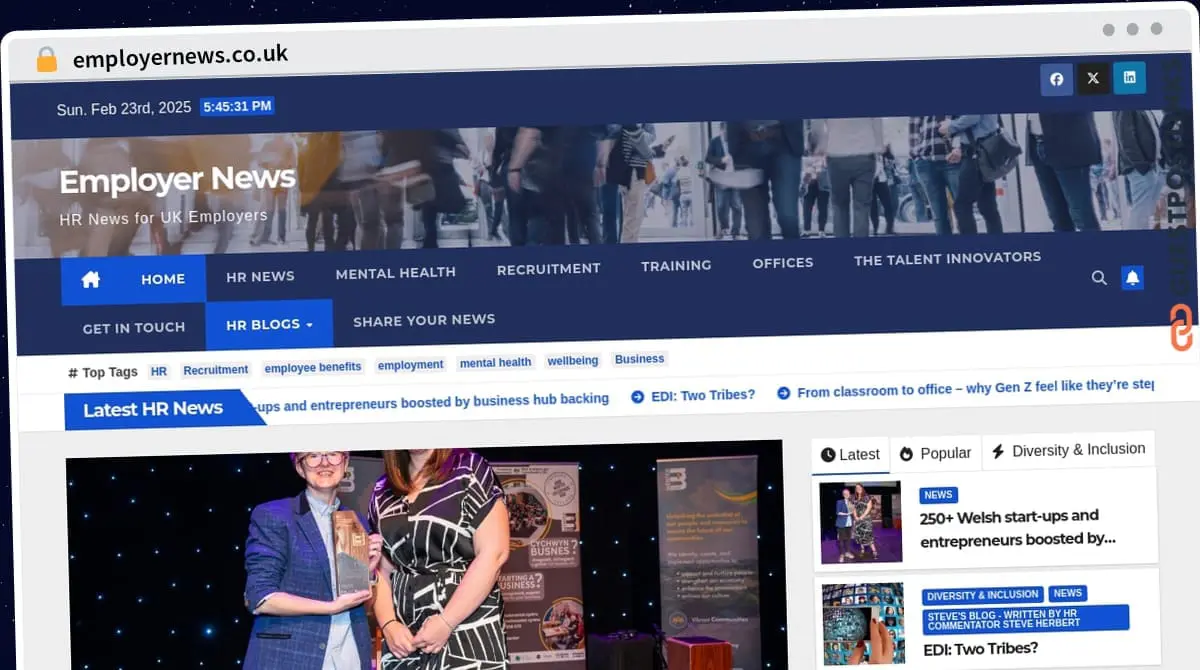Click the tagline HR News for UK Employers
The height and width of the screenshot is (670, 1200).
click(x=163, y=216)
